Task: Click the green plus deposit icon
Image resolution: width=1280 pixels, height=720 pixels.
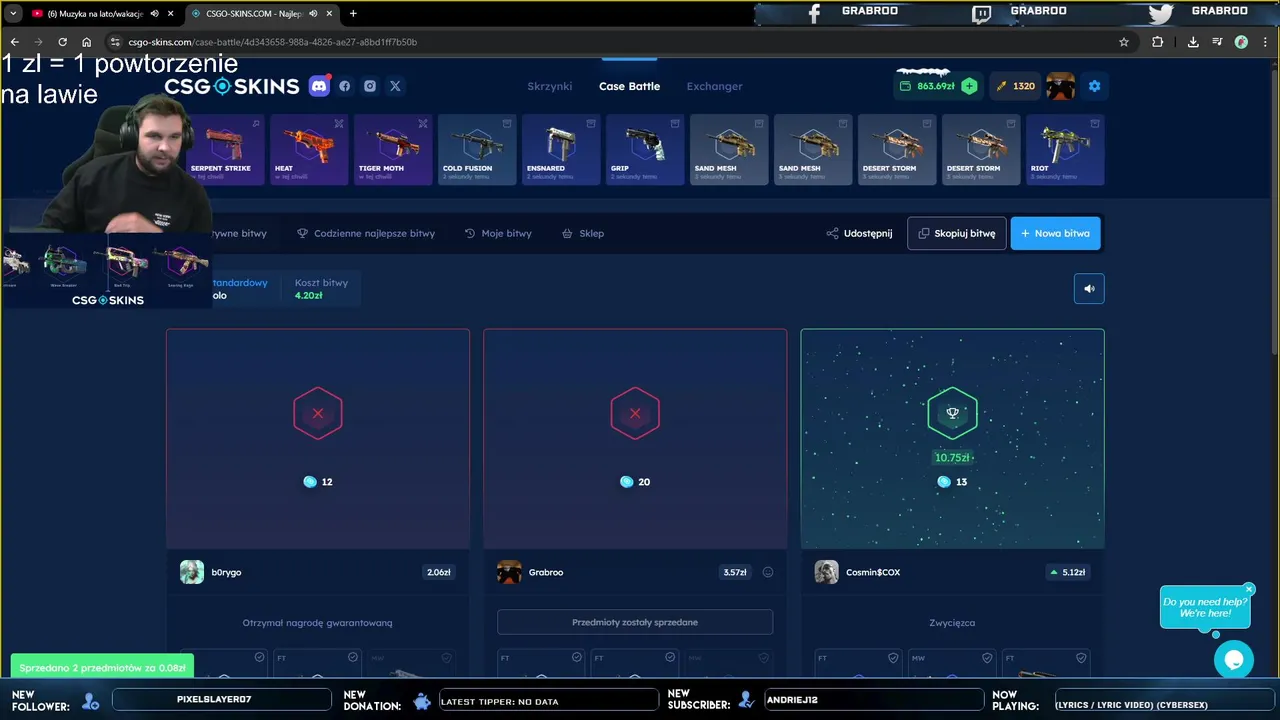Action: pos(969,86)
